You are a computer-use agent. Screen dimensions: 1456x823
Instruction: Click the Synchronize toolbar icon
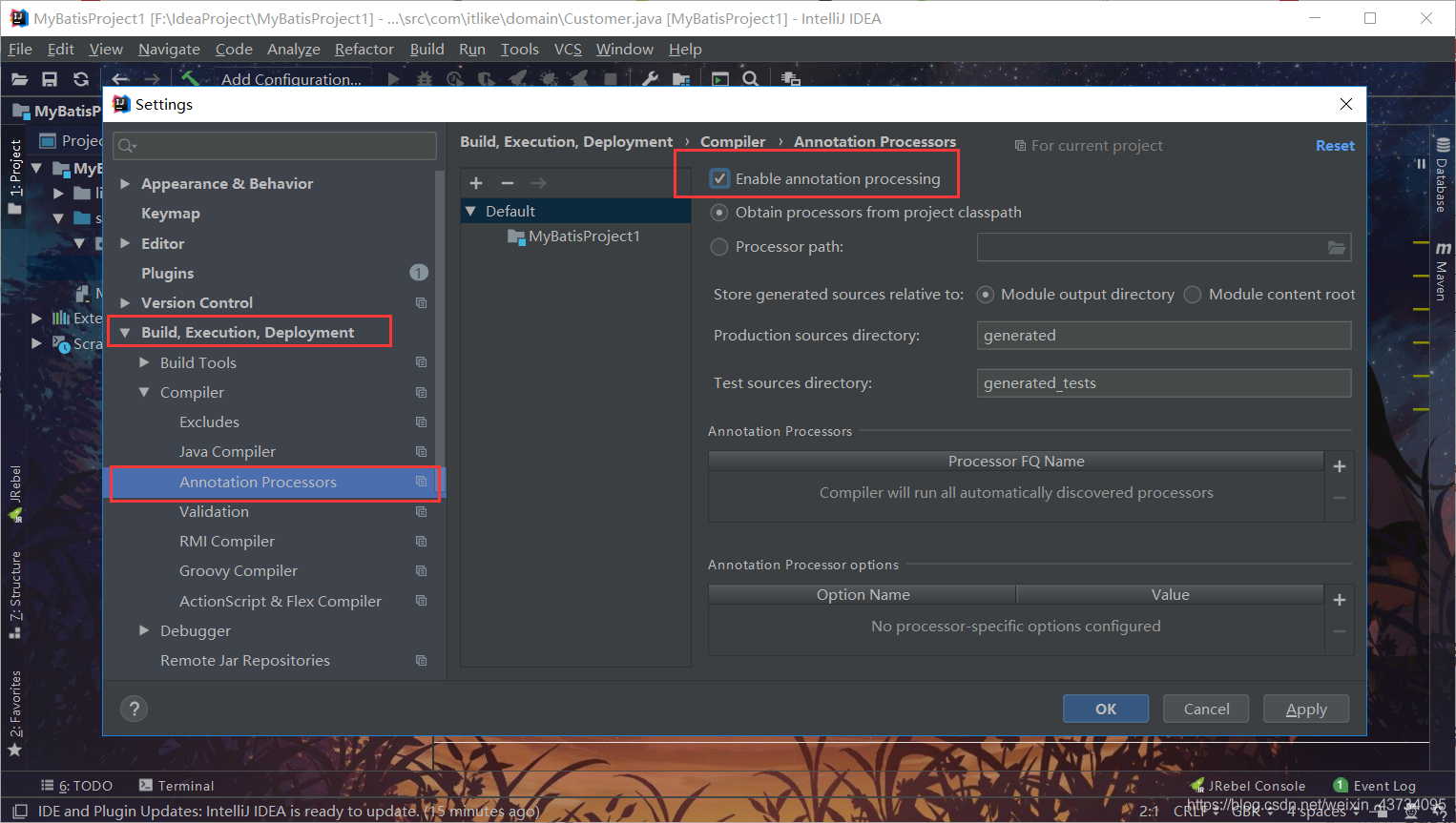point(81,79)
